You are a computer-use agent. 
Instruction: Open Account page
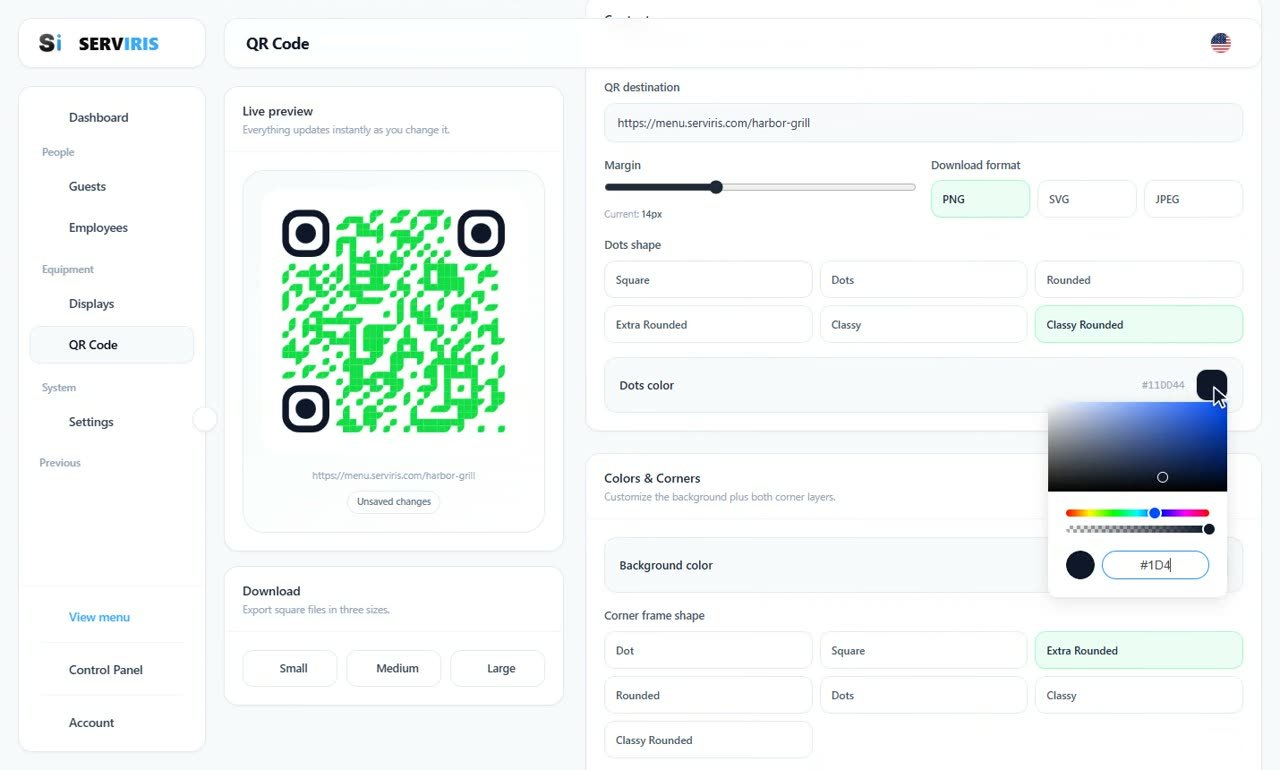[x=91, y=722]
